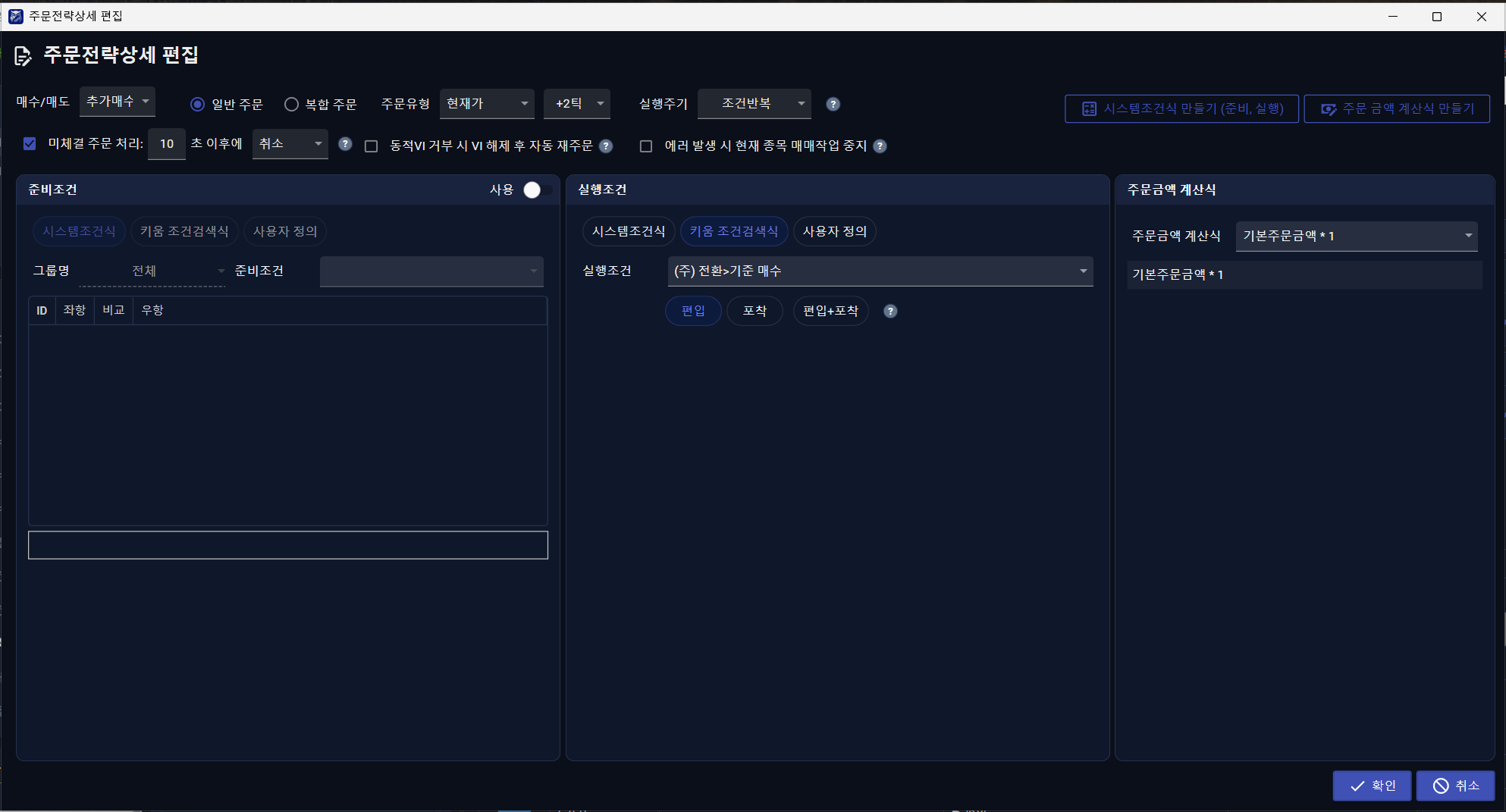Image resolution: width=1506 pixels, height=812 pixels.
Task: Click the 포착 button
Action: pos(755,311)
